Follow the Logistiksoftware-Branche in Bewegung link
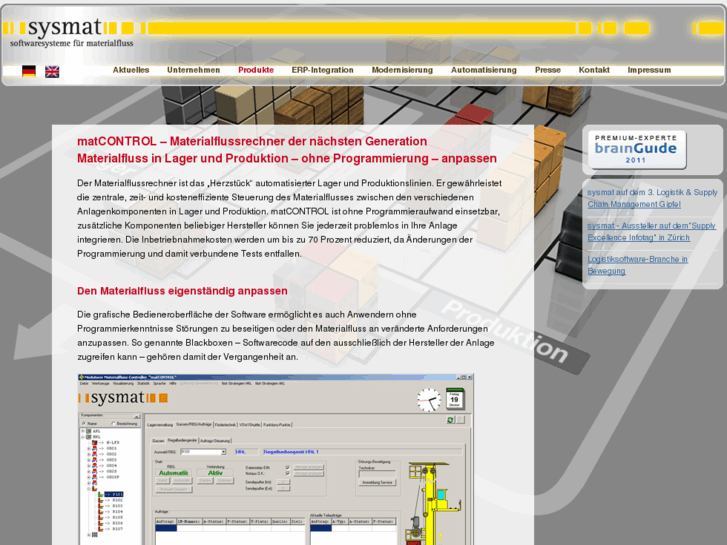This screenshot has height=545, width=727. coord(638,265)
